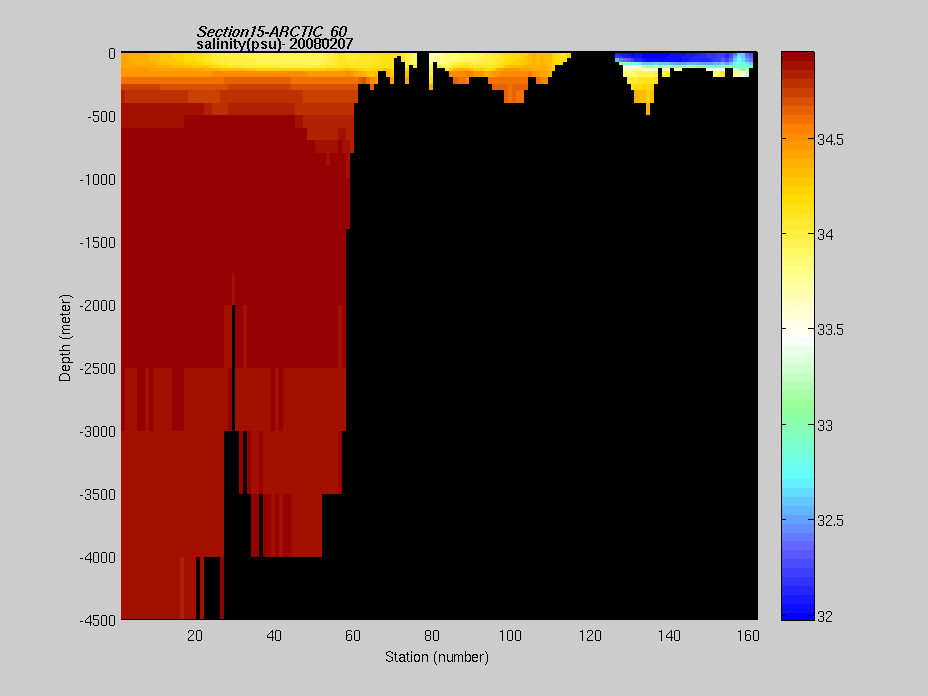928x696 pixels.
Task: Click the colorbar label '33'
Action: [x=825, y=426]
